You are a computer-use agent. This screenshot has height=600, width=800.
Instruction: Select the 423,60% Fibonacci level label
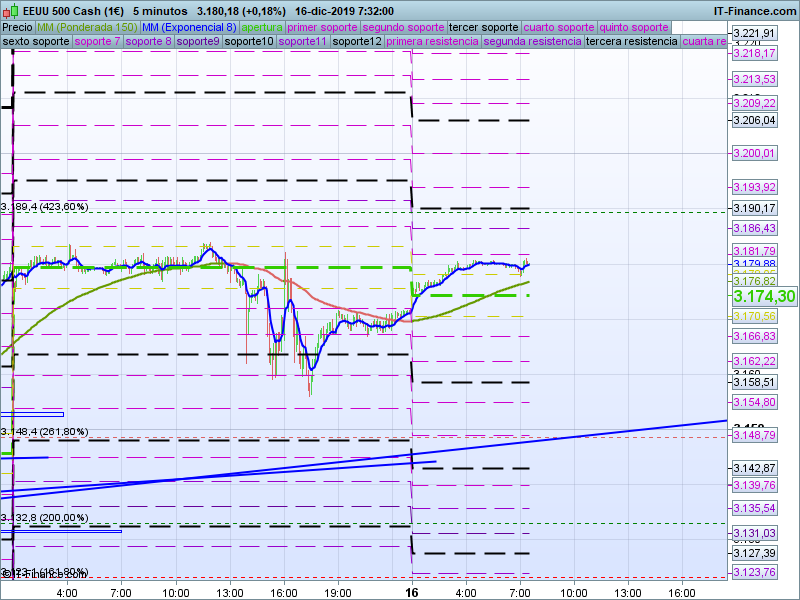(x=45, y=207)
